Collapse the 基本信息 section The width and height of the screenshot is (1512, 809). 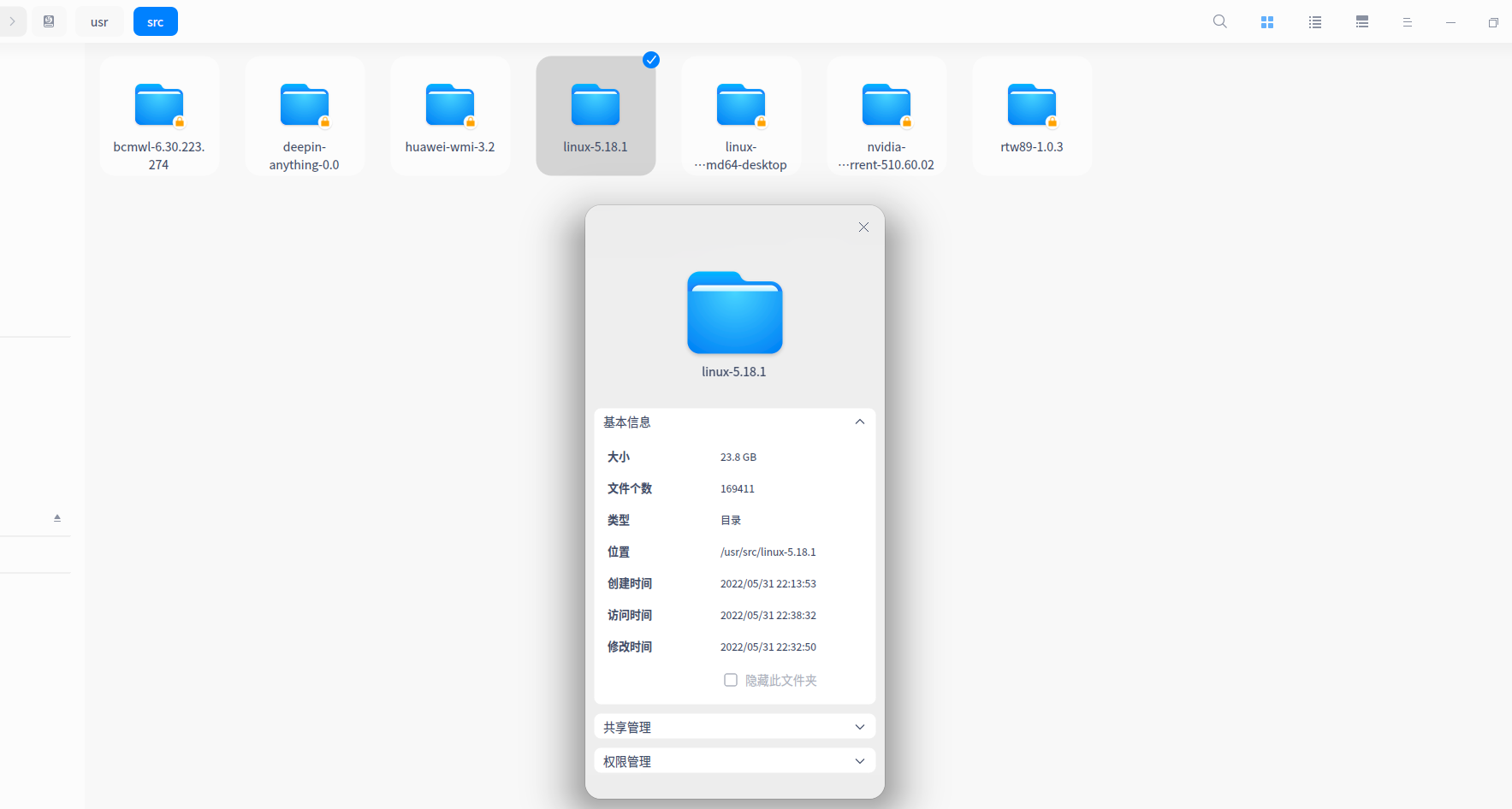859,422
